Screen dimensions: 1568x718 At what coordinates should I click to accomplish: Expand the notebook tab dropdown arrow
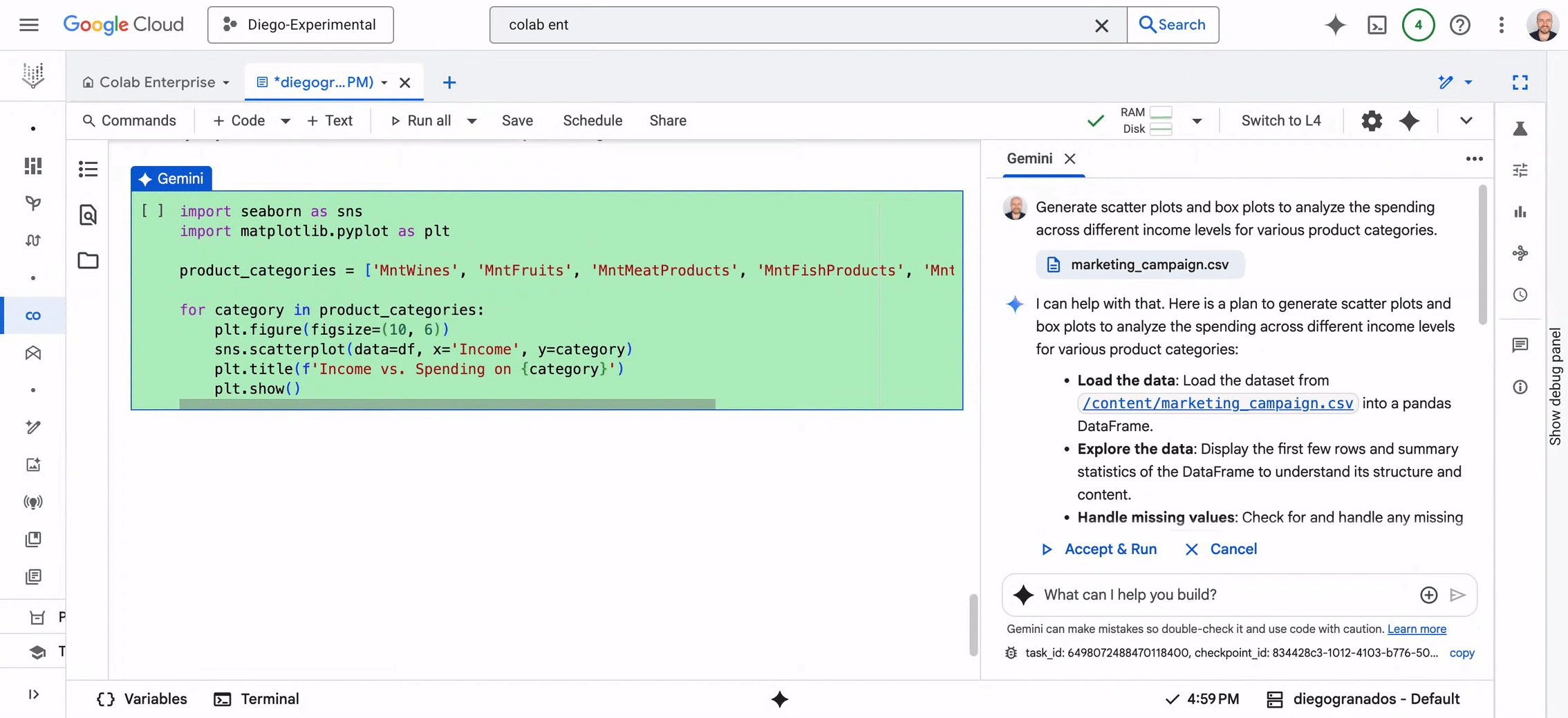pyautogui.click(x=384, y=83)
